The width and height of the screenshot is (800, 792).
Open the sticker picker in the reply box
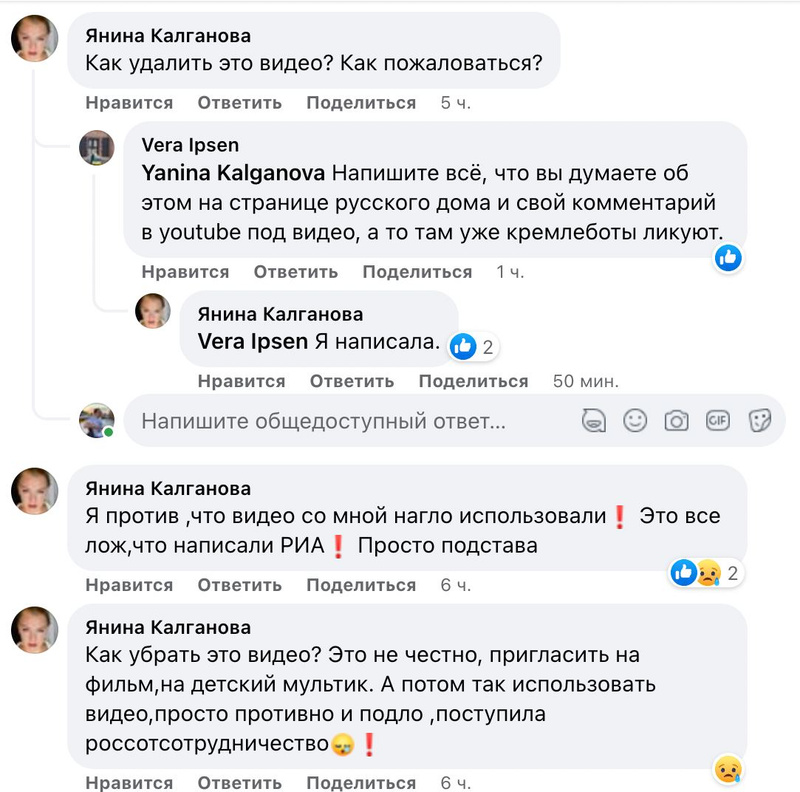pos(760,421)
